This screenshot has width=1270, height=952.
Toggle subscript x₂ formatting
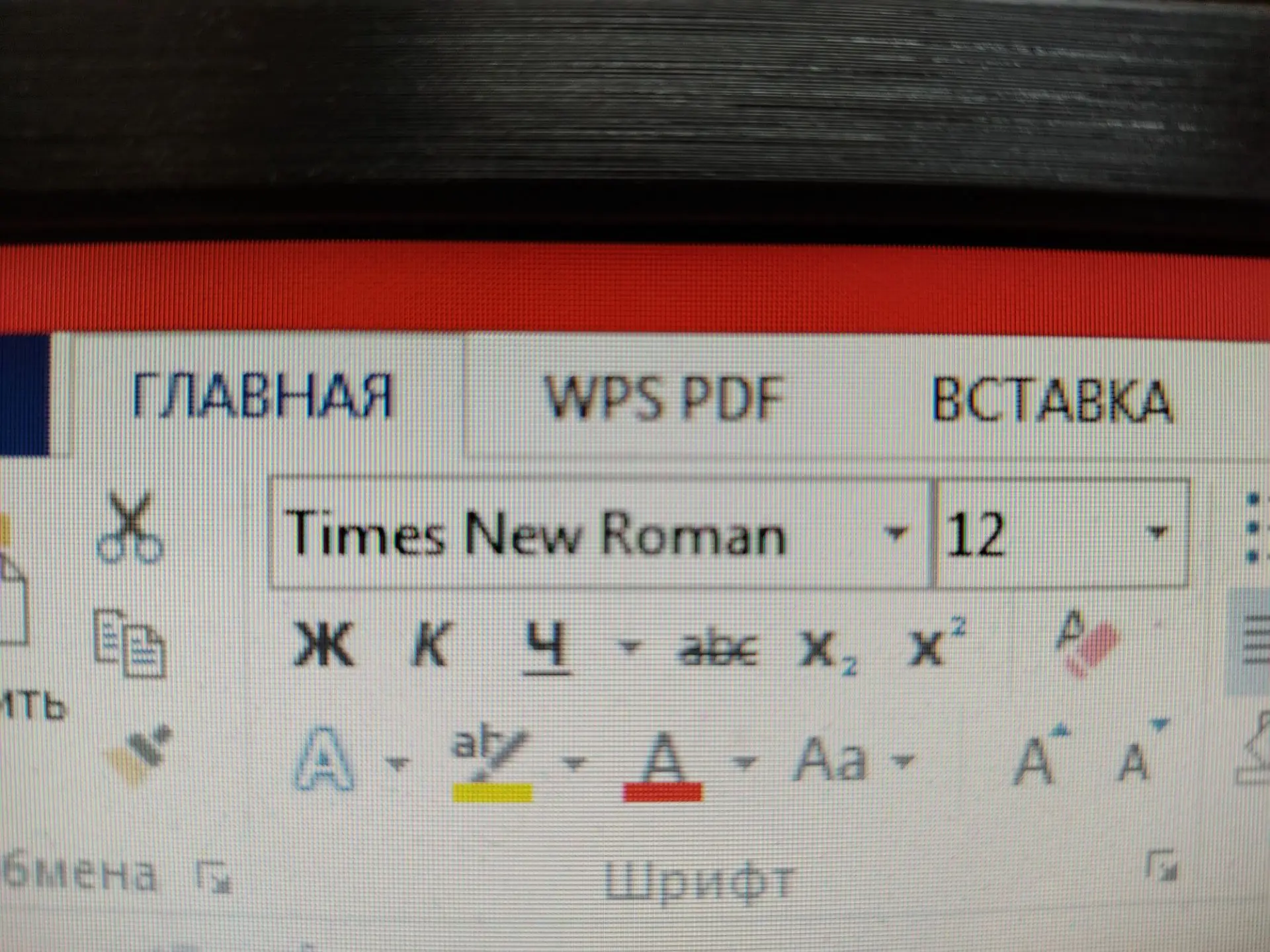pos(827,651)
